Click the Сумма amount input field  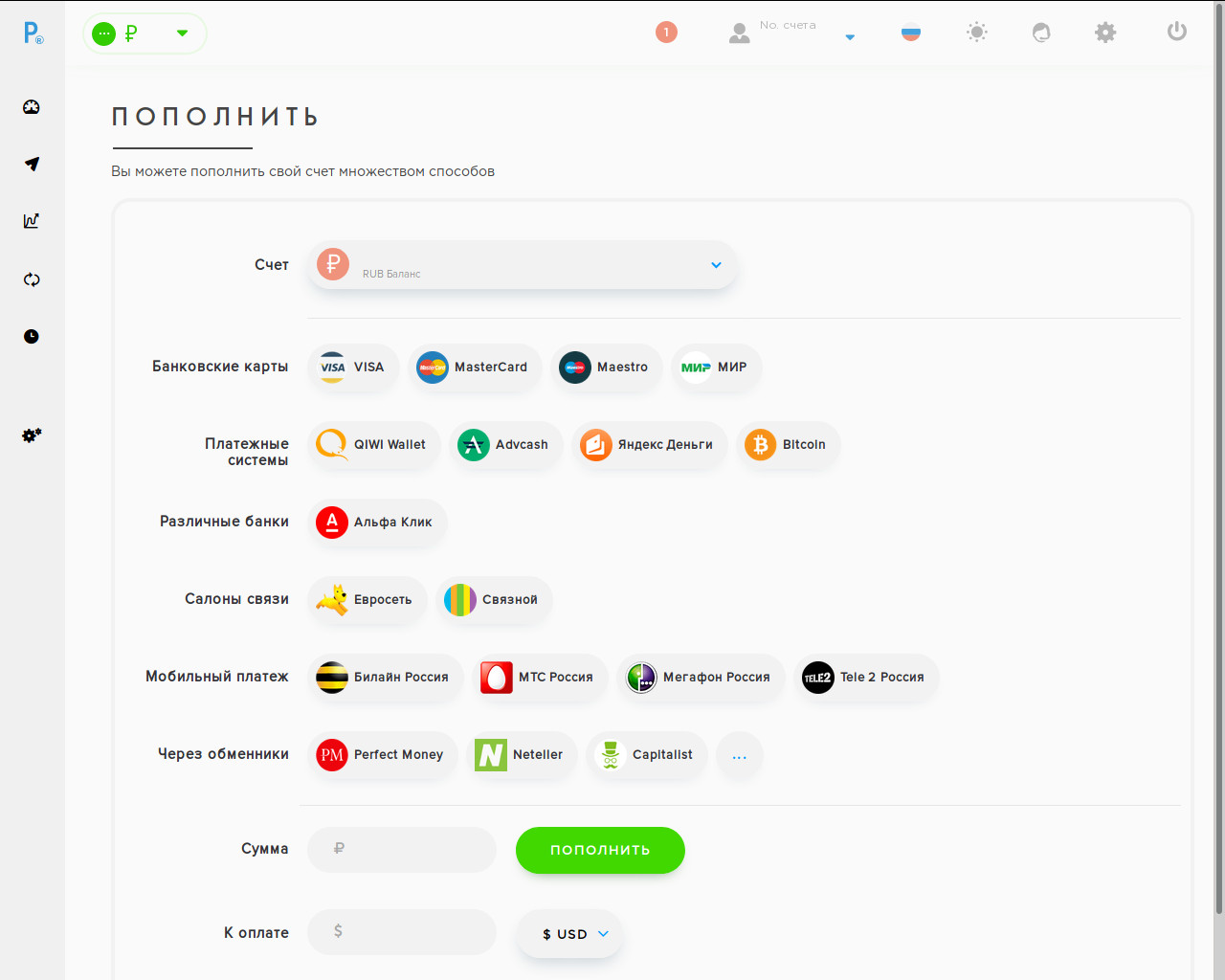(x=402, y=850)
